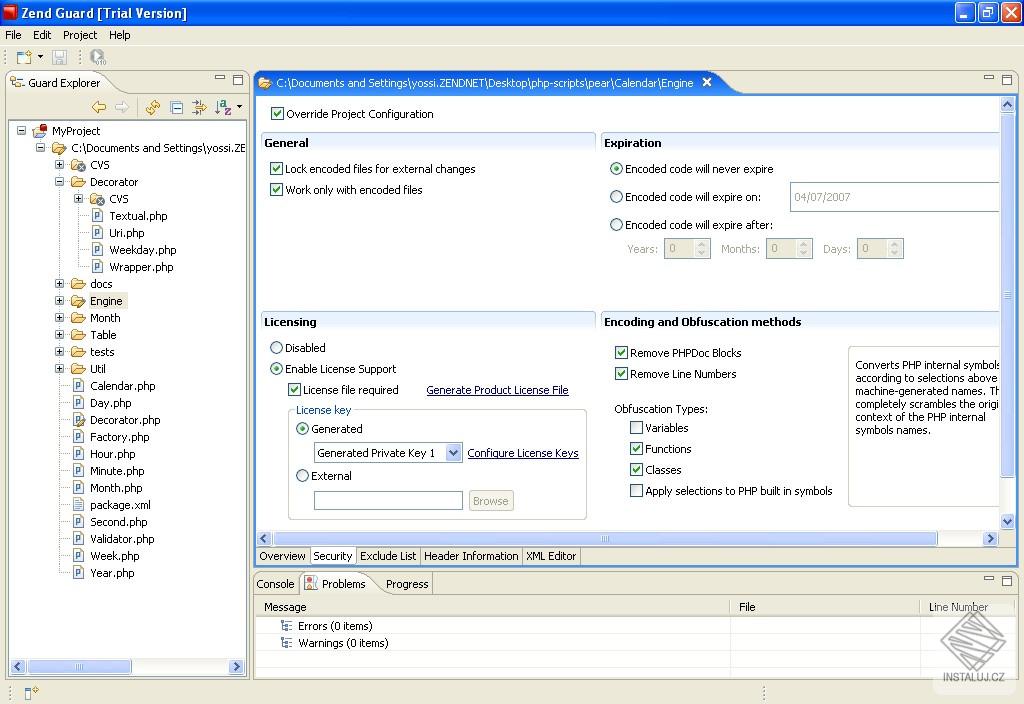Viewport: 1024px width, 704px height.
Task: Click the Generate Product License File link
Action: pyautogui.click(x=497, y=390)
